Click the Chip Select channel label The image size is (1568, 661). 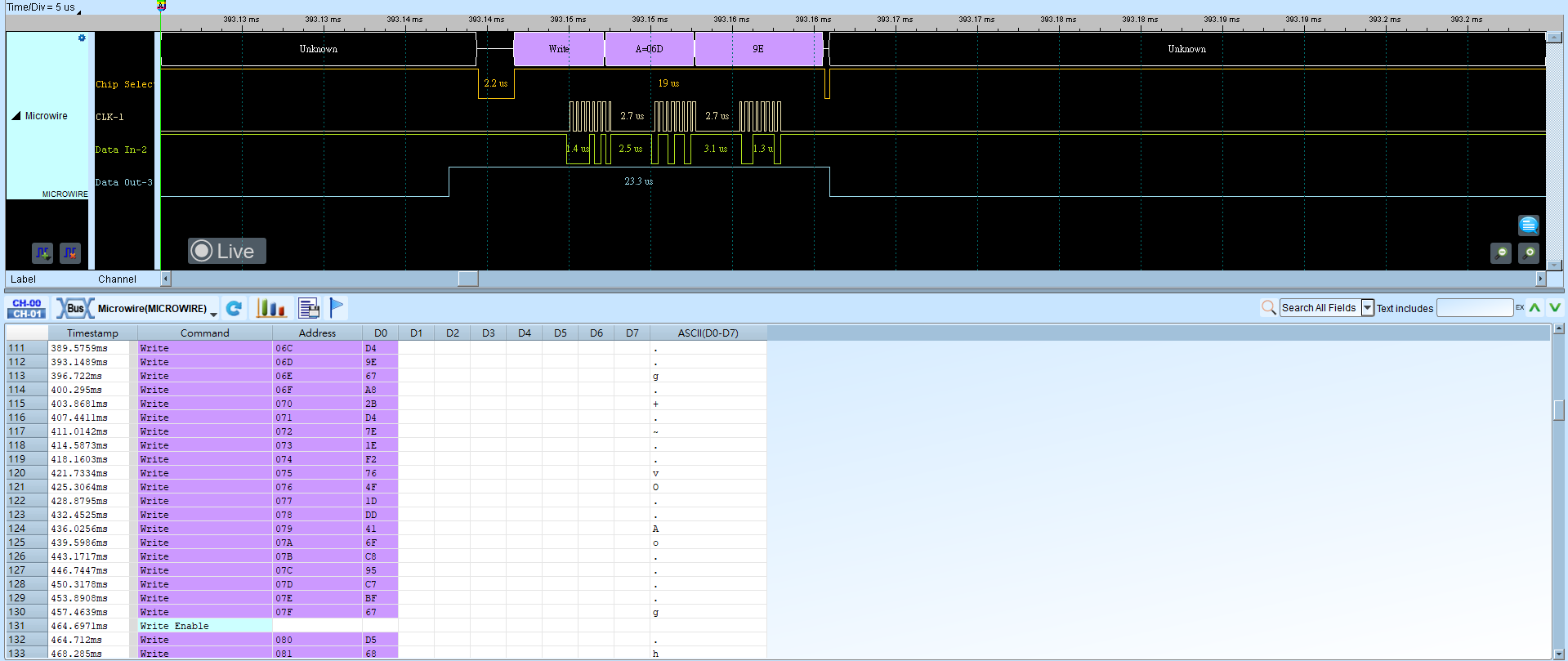(x=124, y=84)
